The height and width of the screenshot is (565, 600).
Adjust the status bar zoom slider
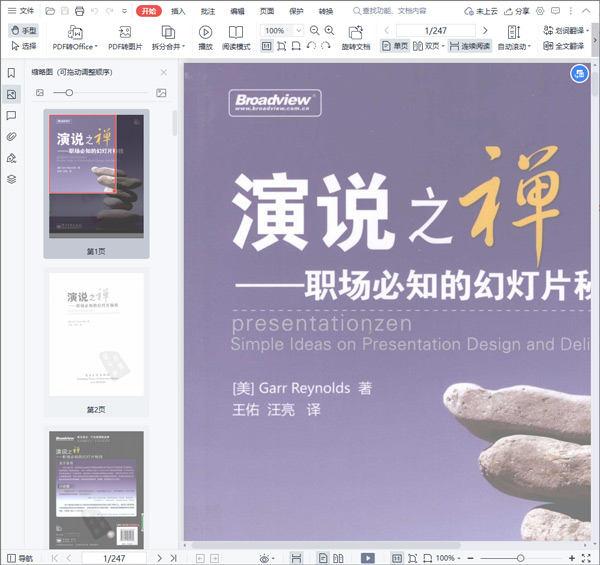click(520, 558)
